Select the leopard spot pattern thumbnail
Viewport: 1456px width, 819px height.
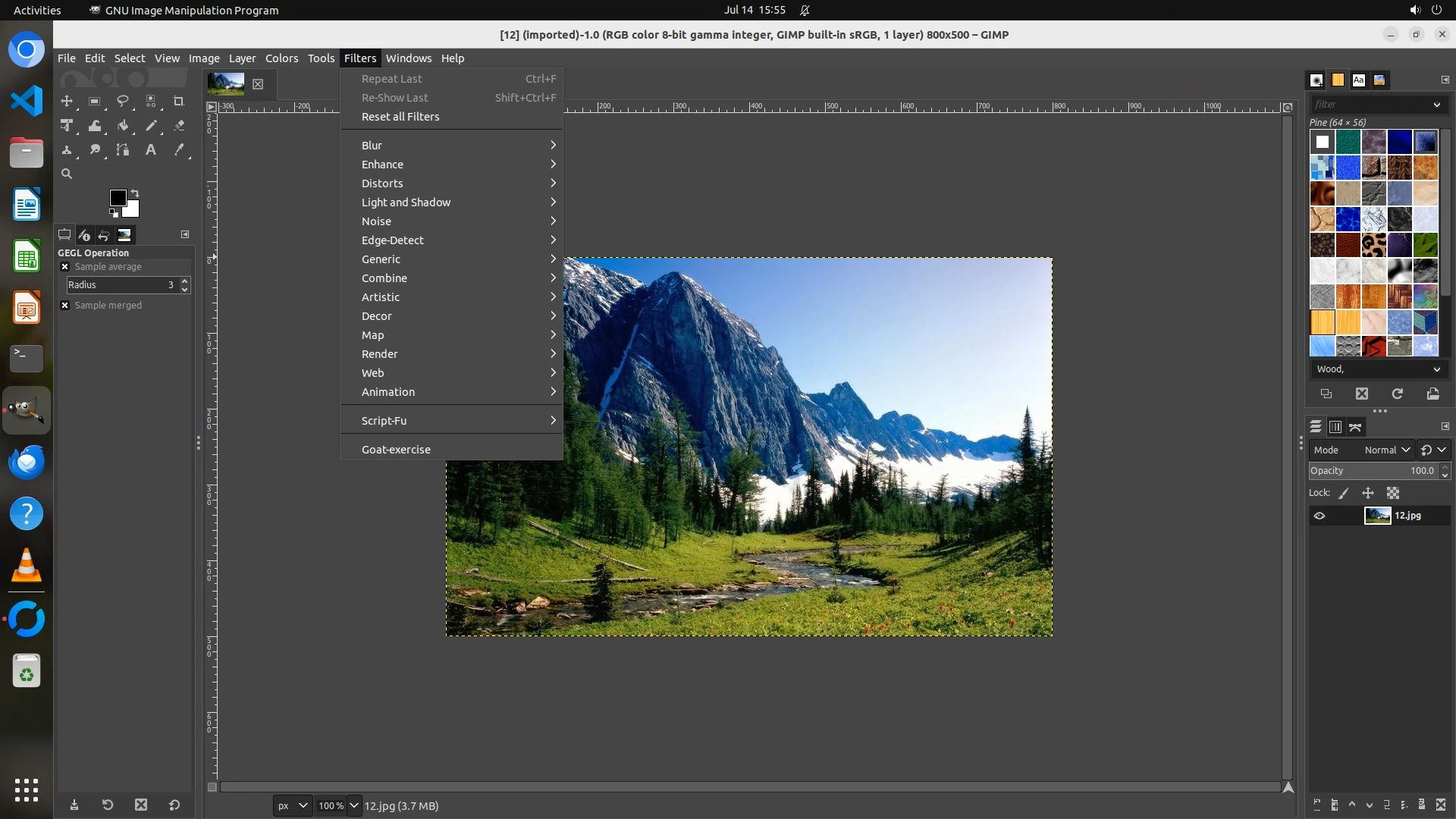coord(1373,245)
